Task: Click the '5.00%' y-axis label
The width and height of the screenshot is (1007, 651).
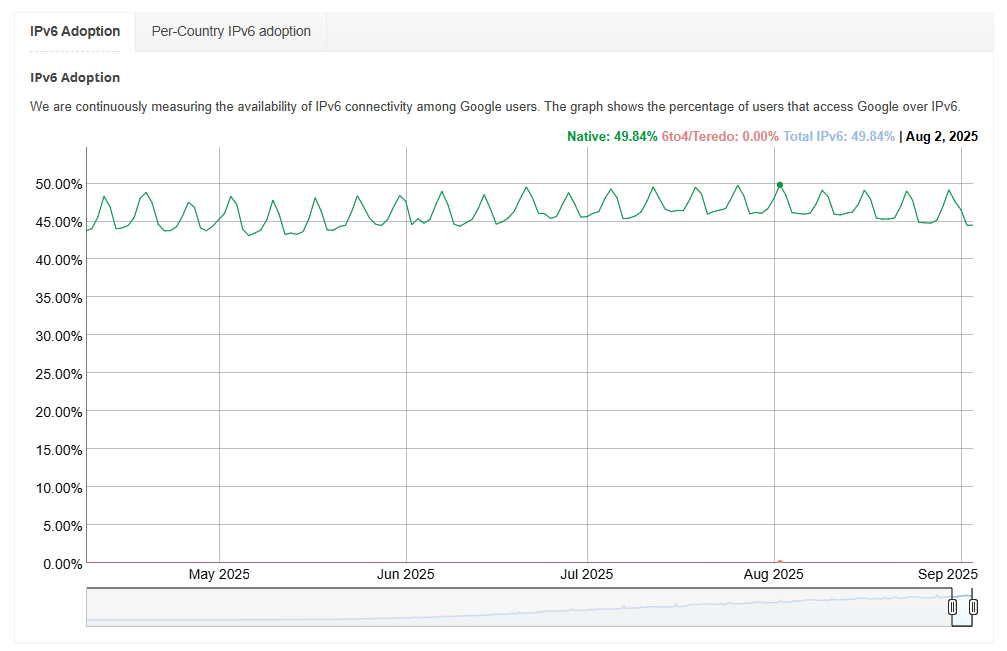Action: [x=63, y=526]
